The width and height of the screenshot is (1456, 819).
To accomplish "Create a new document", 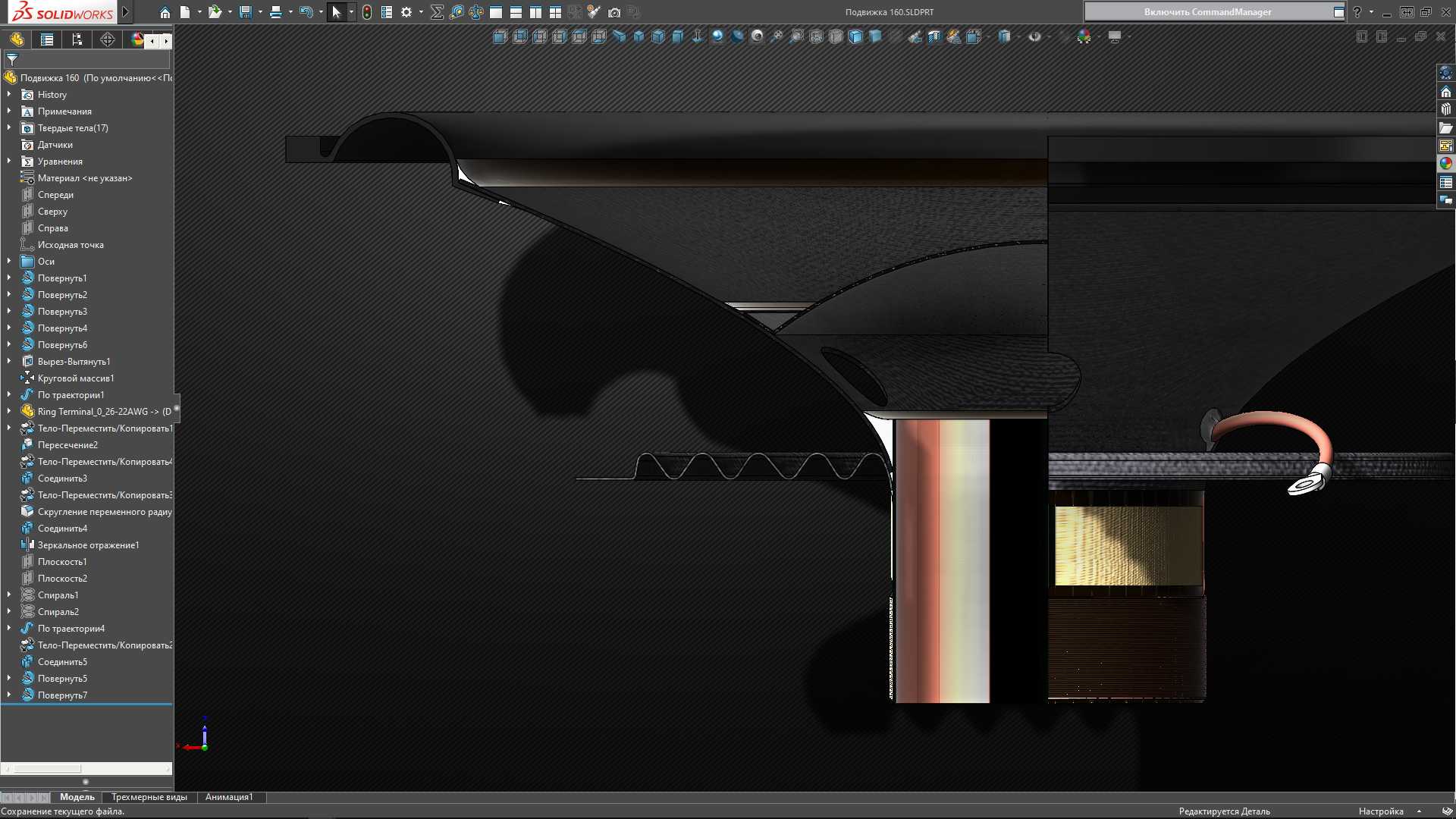I will 185,12.
